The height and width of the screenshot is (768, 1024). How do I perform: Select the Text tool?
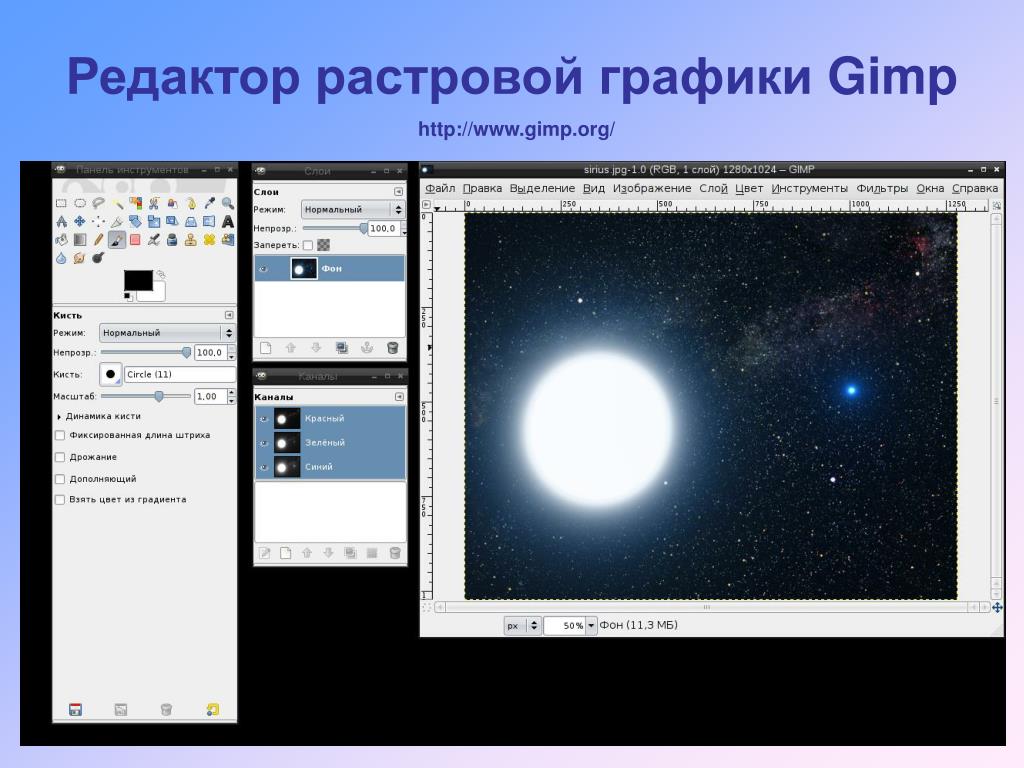pos(227,221)
